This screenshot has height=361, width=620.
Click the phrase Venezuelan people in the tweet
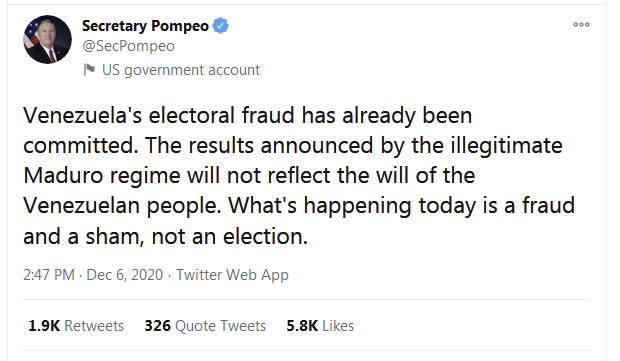pyautogui.click(x=122, y=206)
